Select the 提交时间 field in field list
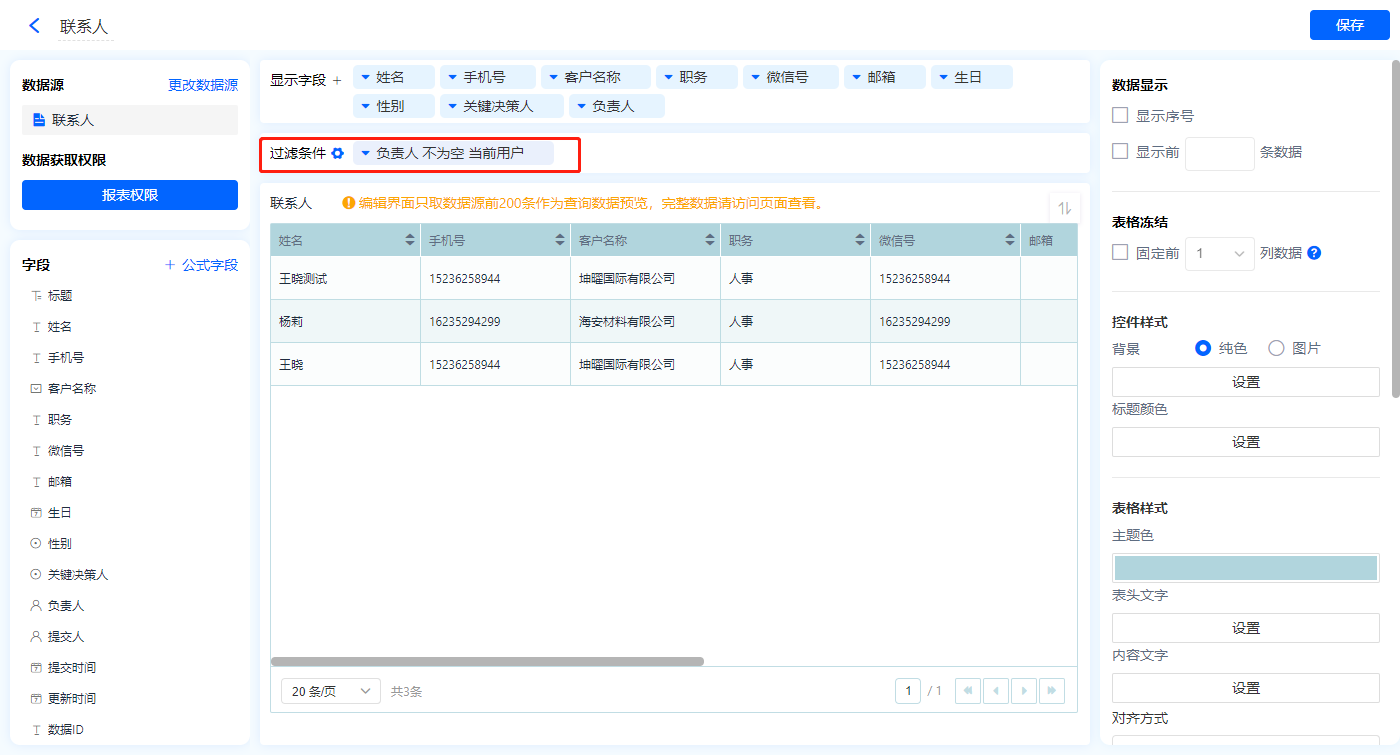The image size is (1400, 755). tap(71, 668)
